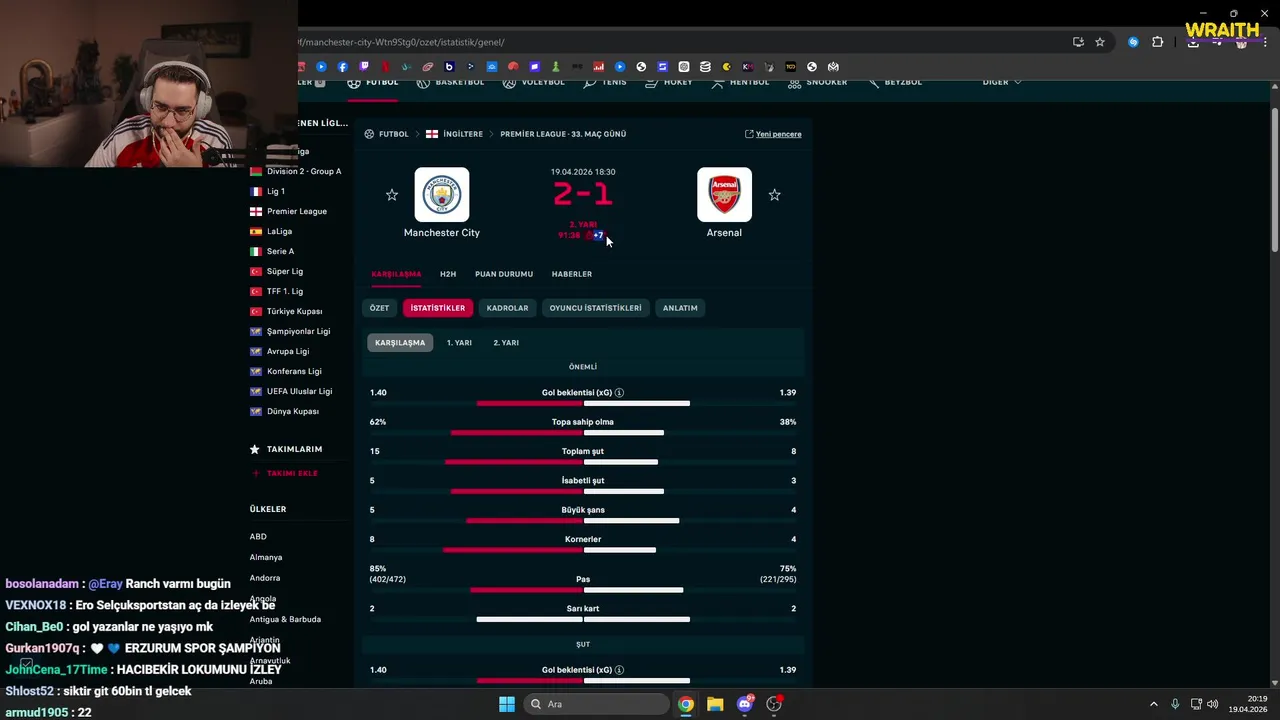The image size is (1280, 720).
Task: Open the Twitch bookmark icon
Action: click(x=364, y=67)
